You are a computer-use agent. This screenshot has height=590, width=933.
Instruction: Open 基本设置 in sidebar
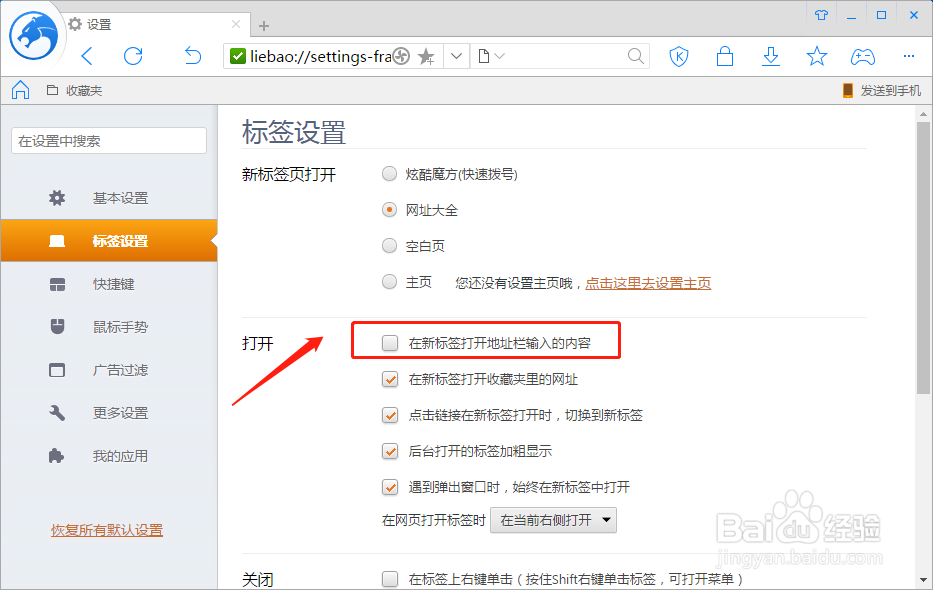pyautogui.click(x=109, y=198)
